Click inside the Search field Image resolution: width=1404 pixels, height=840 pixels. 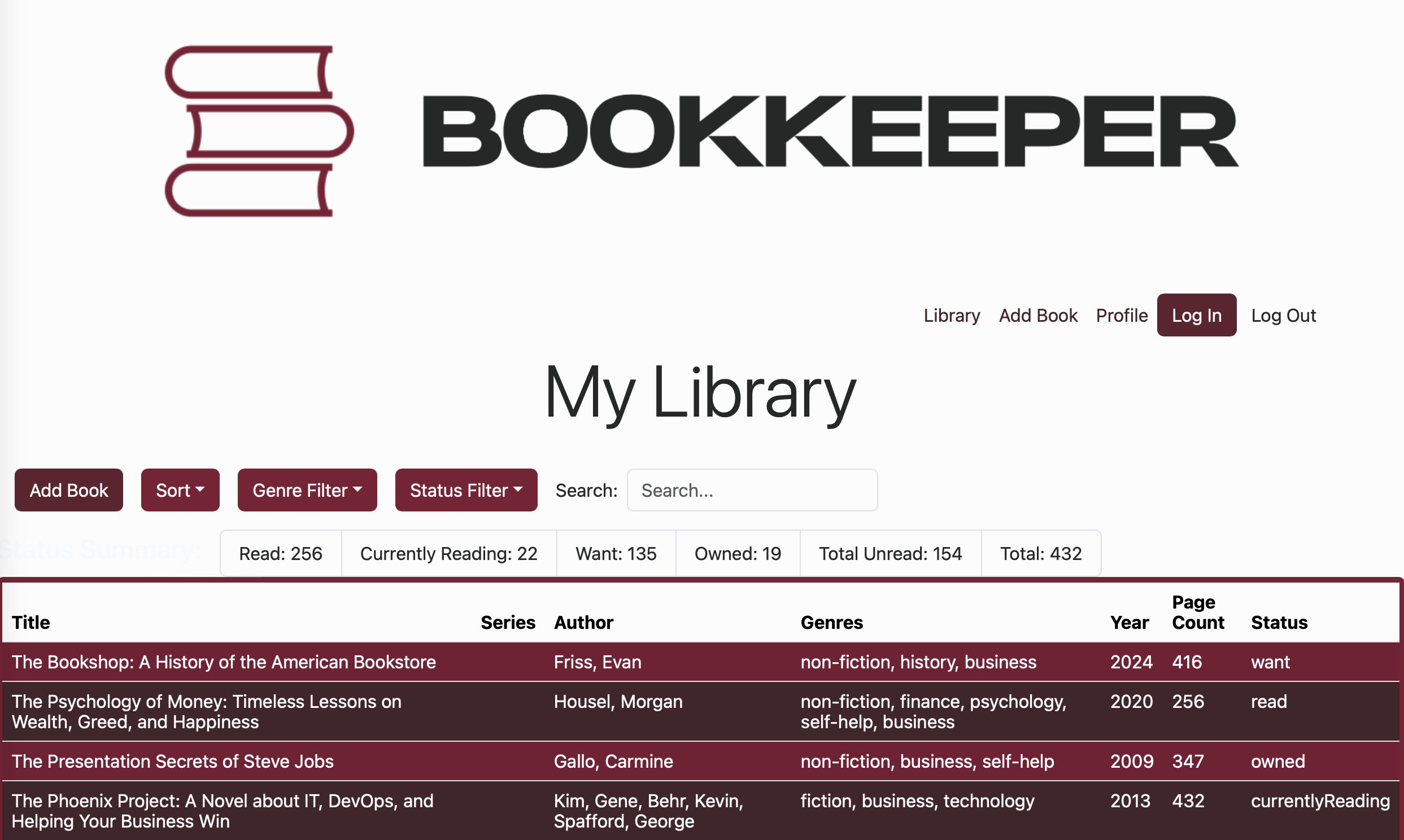pyautogui.click(x=751, y=489)
